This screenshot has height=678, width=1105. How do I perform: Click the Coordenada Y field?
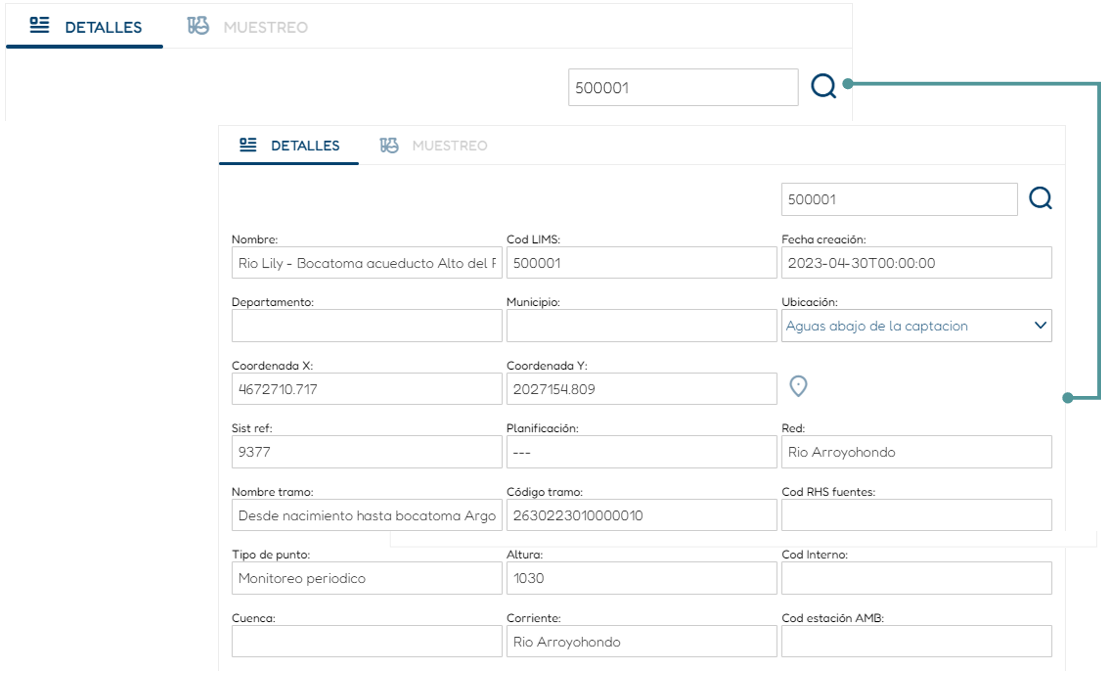641,389
